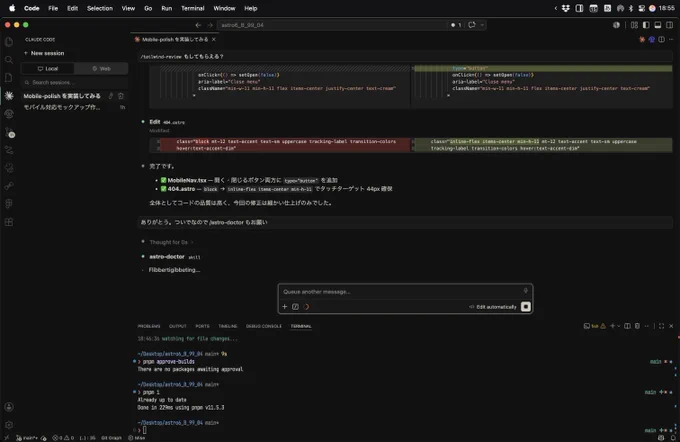Open the Manage gear in activity bar
This screenshot has height=442, width=680.
(x=9, y=425)
